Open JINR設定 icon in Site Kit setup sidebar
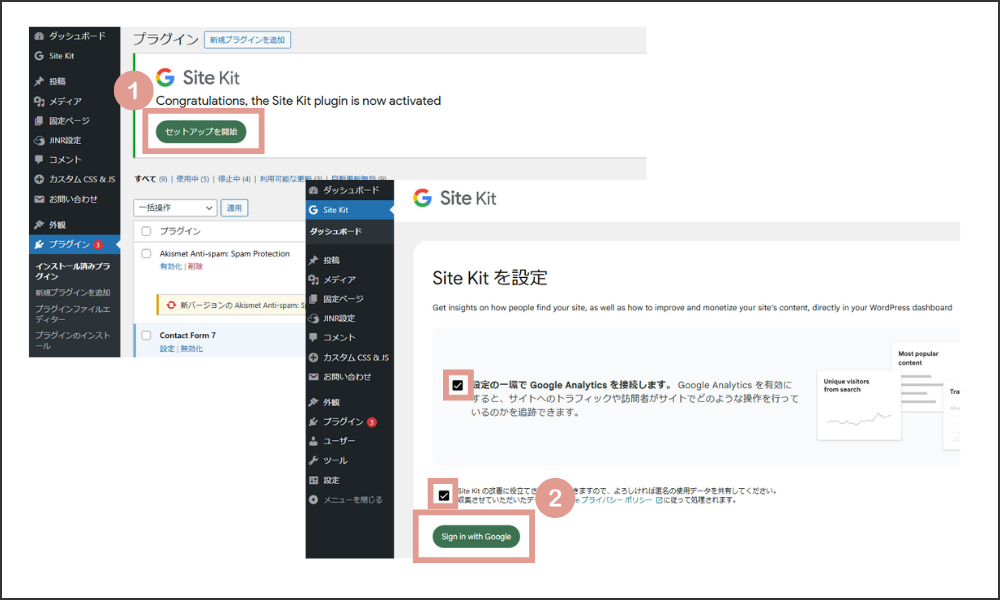 [313, 318]
